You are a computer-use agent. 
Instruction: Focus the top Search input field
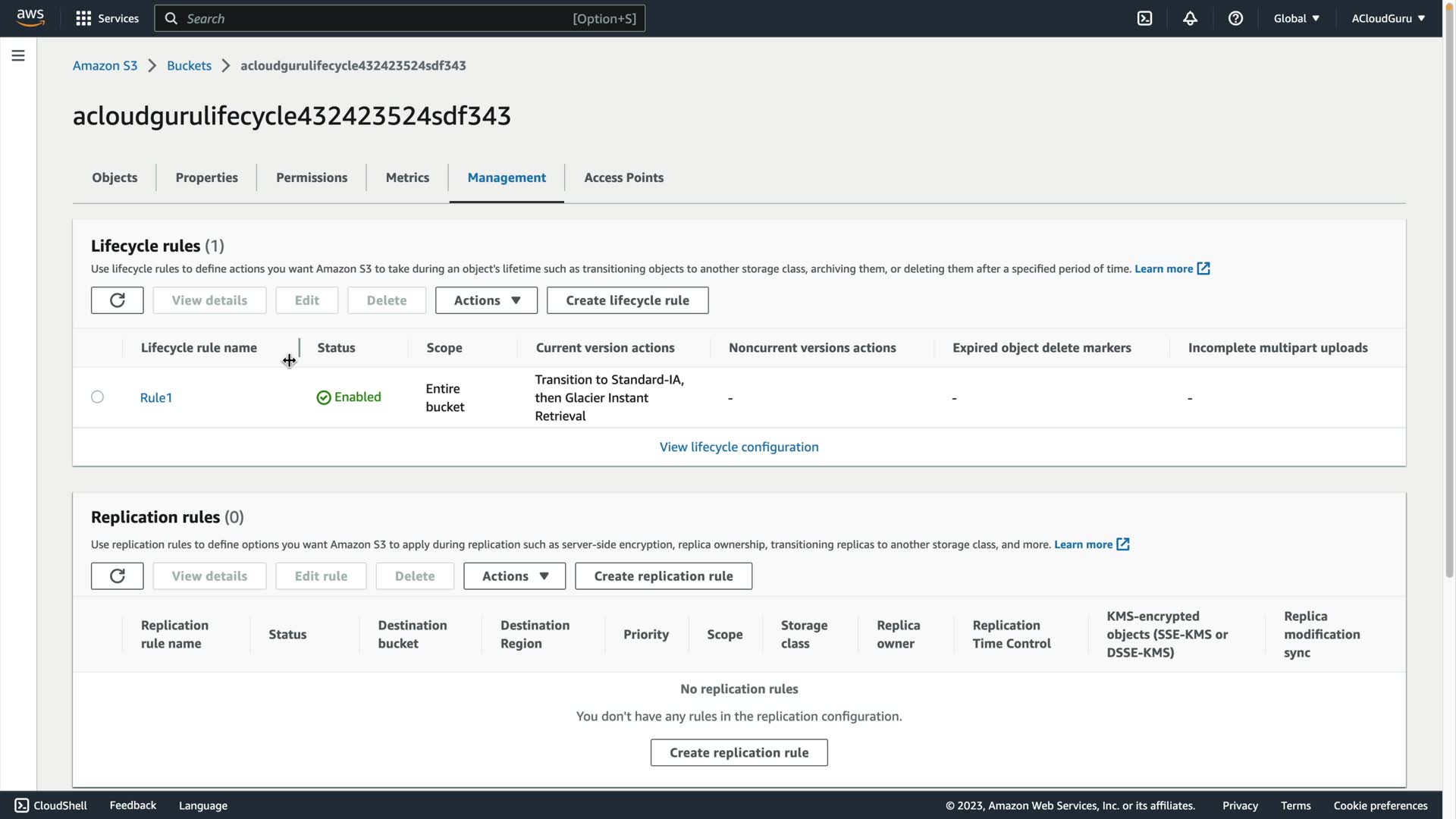379,18
